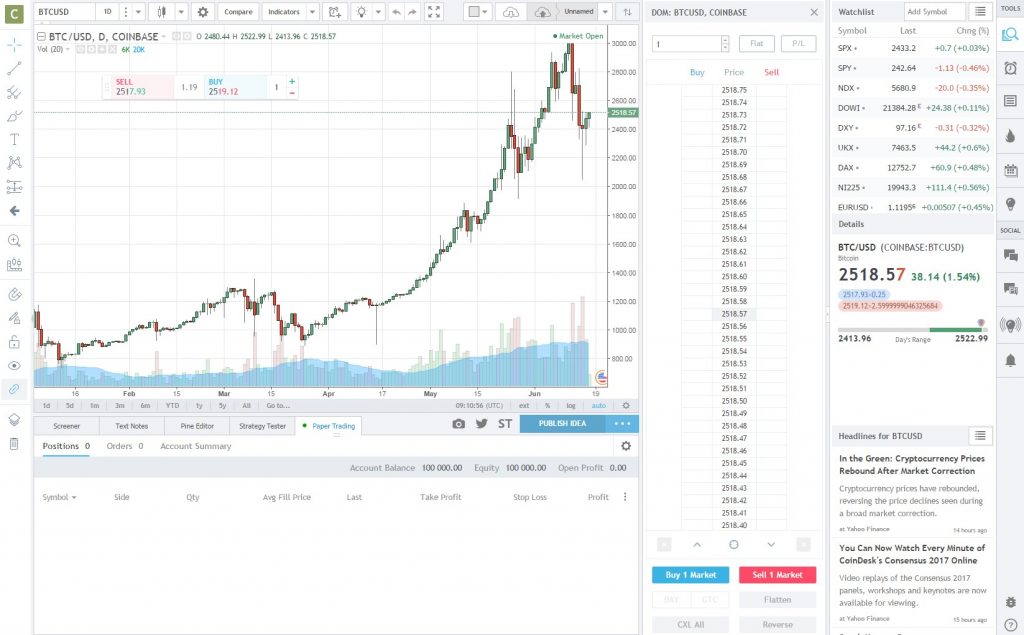Hide all drawings with the eye icon

(14, 365)
